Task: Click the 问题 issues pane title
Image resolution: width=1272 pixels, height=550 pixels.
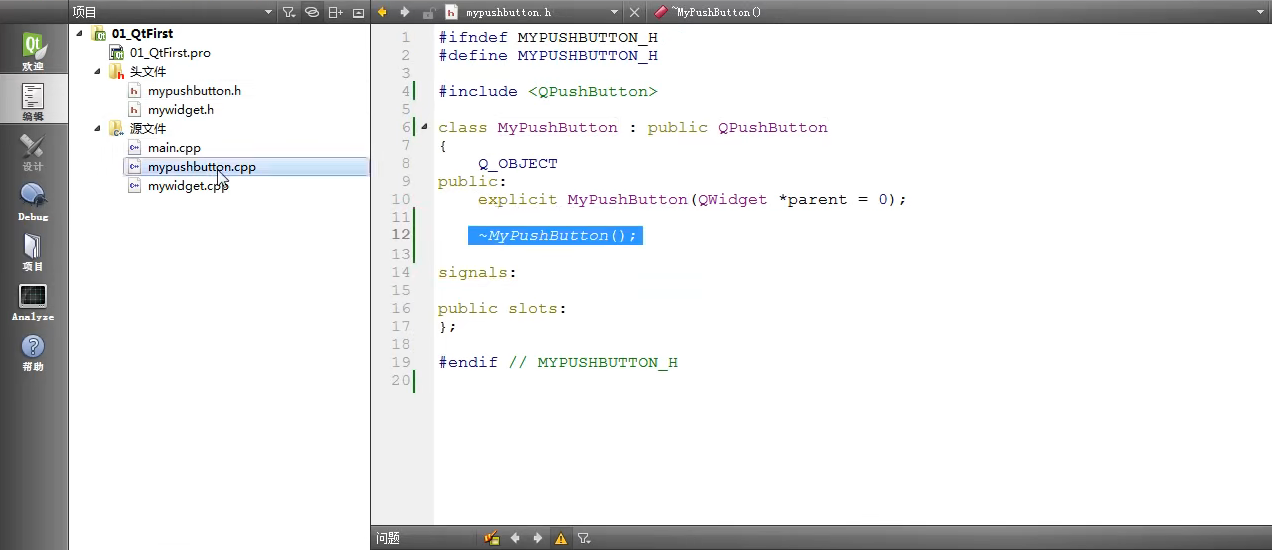Action: pos(388,538)
